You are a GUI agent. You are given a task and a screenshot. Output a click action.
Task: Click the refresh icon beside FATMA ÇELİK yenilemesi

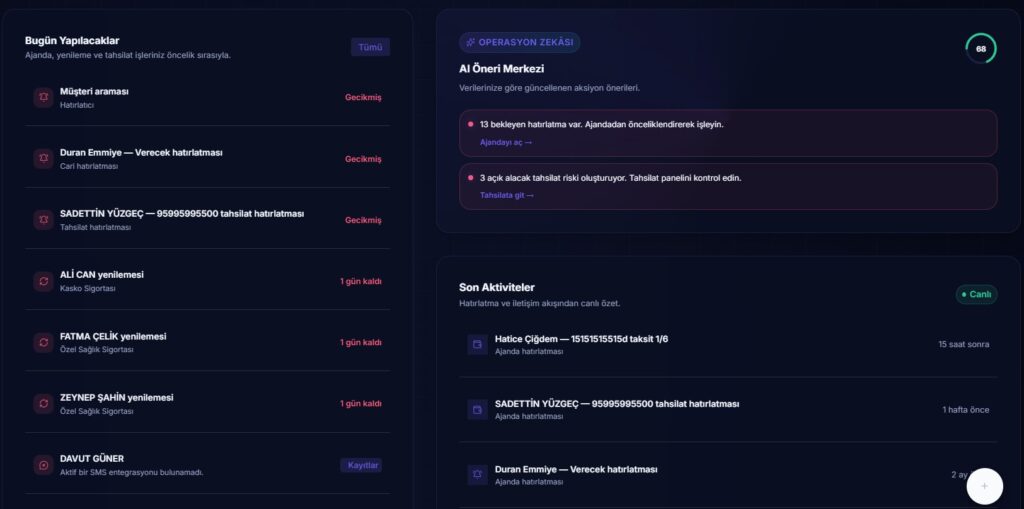click(44, 342)
